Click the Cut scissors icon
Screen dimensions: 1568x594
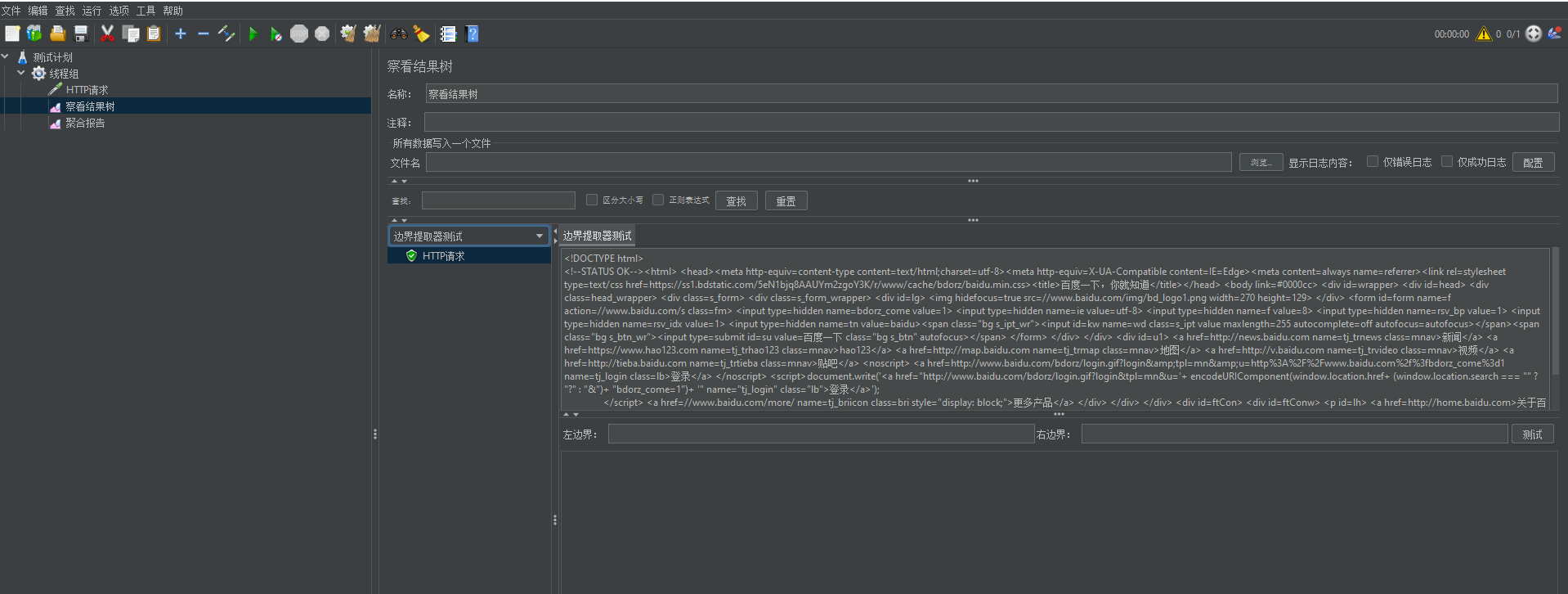pos(107,34)
